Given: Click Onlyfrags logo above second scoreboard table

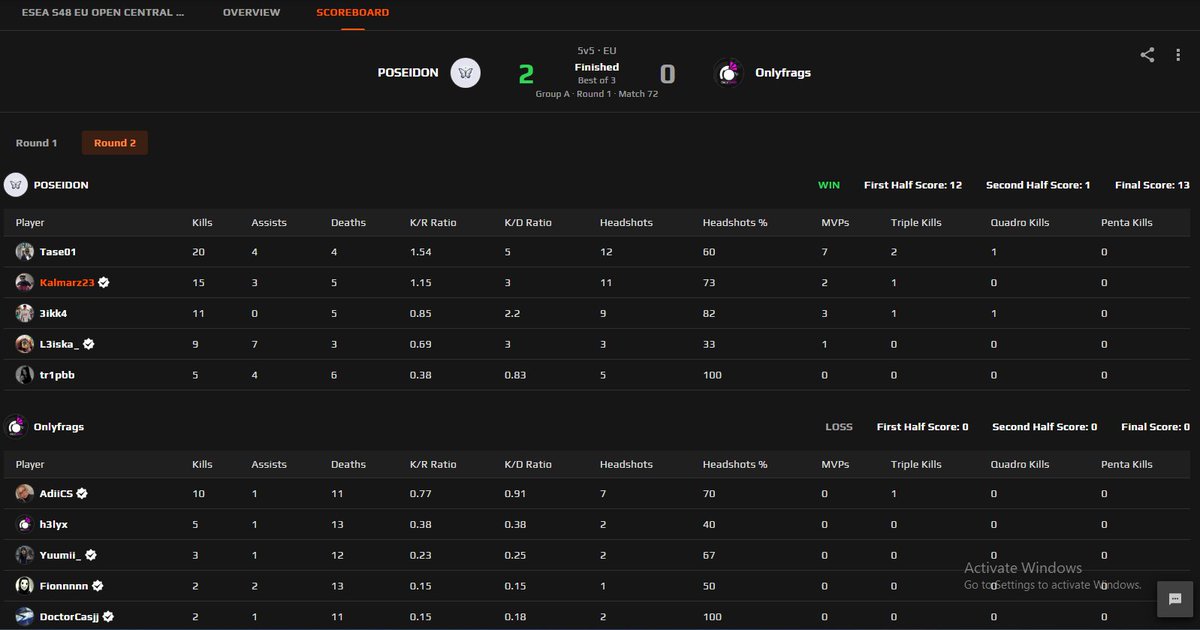Looking at the screenshot, I should click(16, 427).
